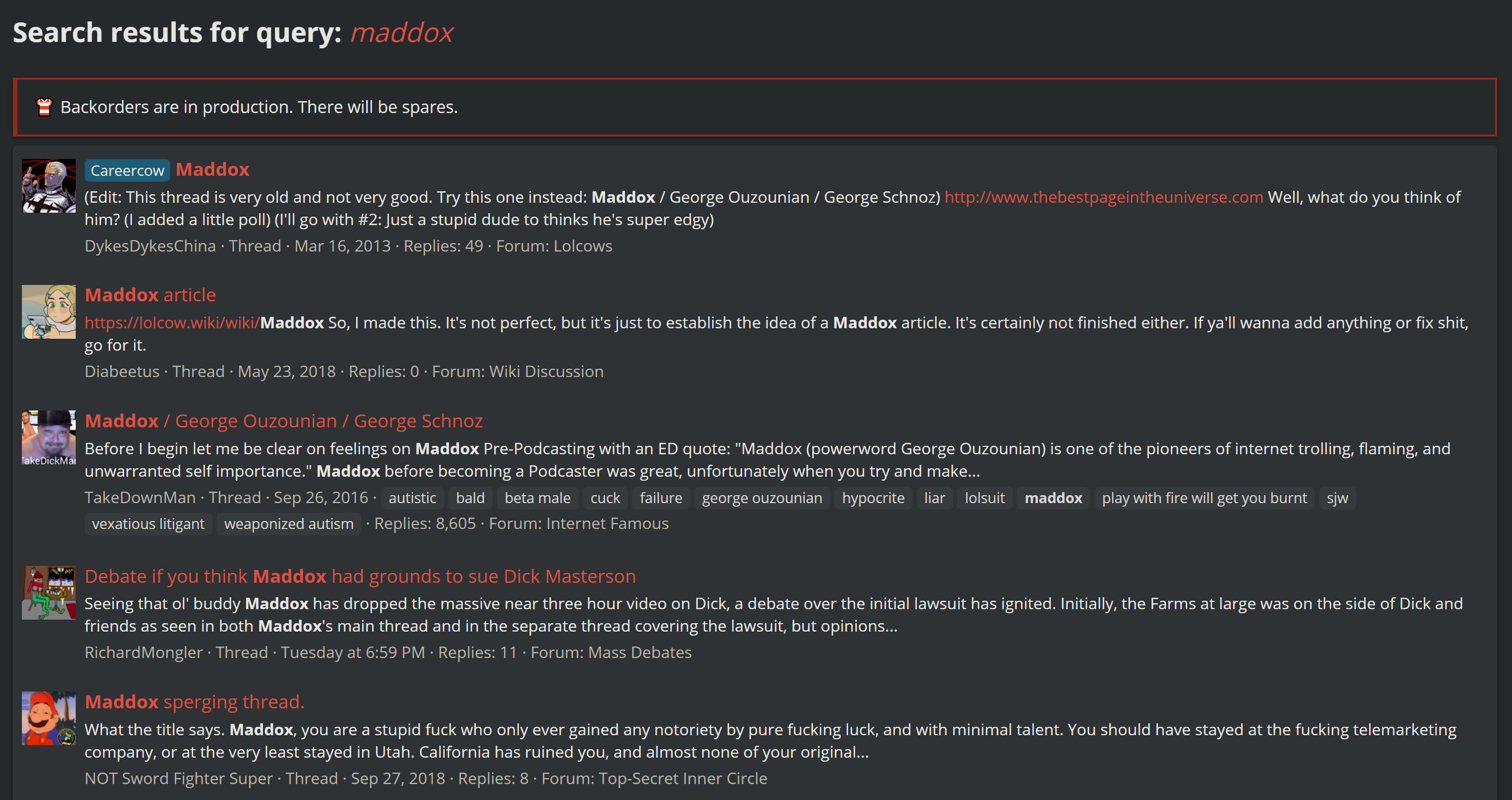The width and height of the screenshot is (1512, 800).
Task: Select the 'autistic' tag
Action: [x=412, y=498]
